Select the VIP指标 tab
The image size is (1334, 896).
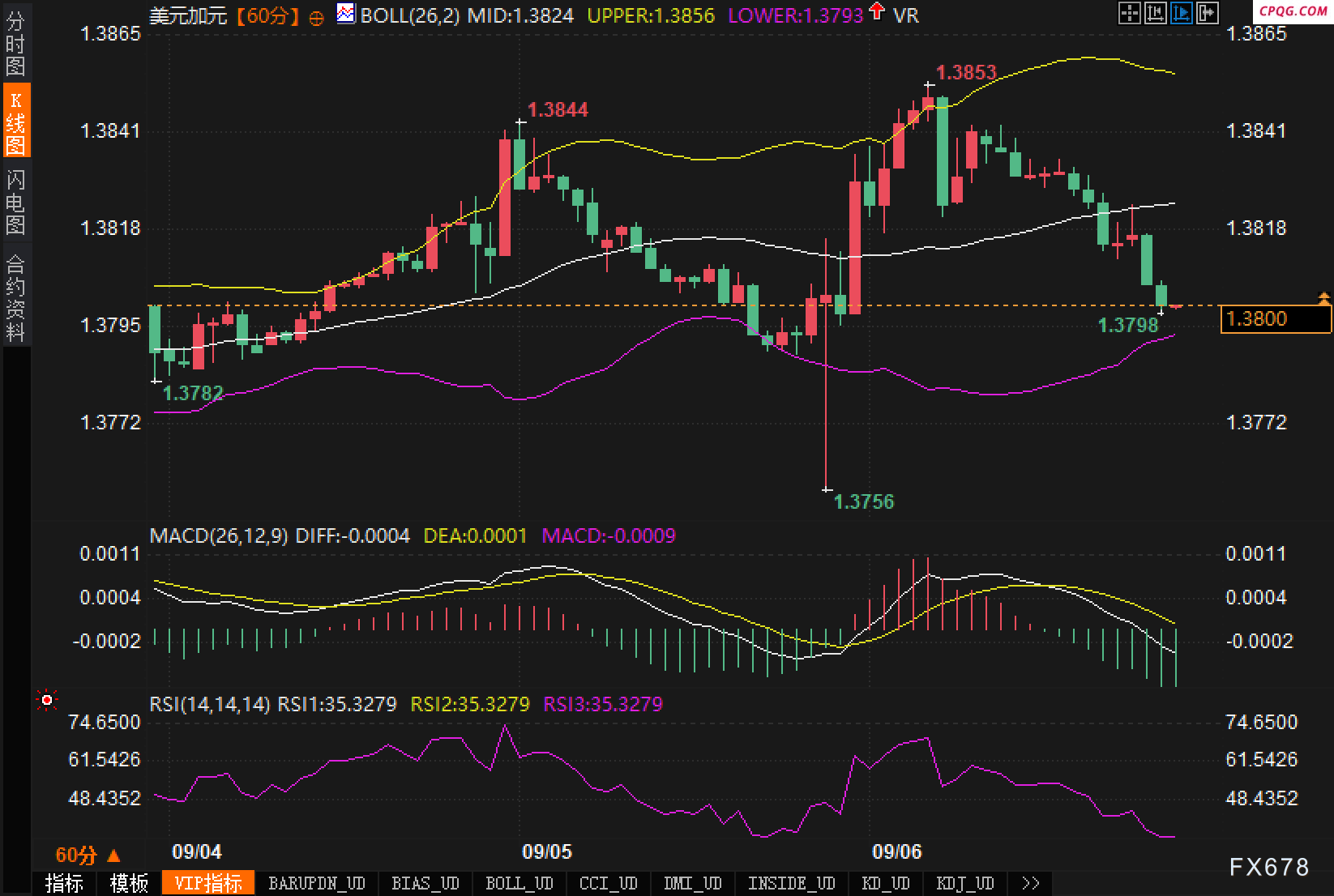[208, 883]
